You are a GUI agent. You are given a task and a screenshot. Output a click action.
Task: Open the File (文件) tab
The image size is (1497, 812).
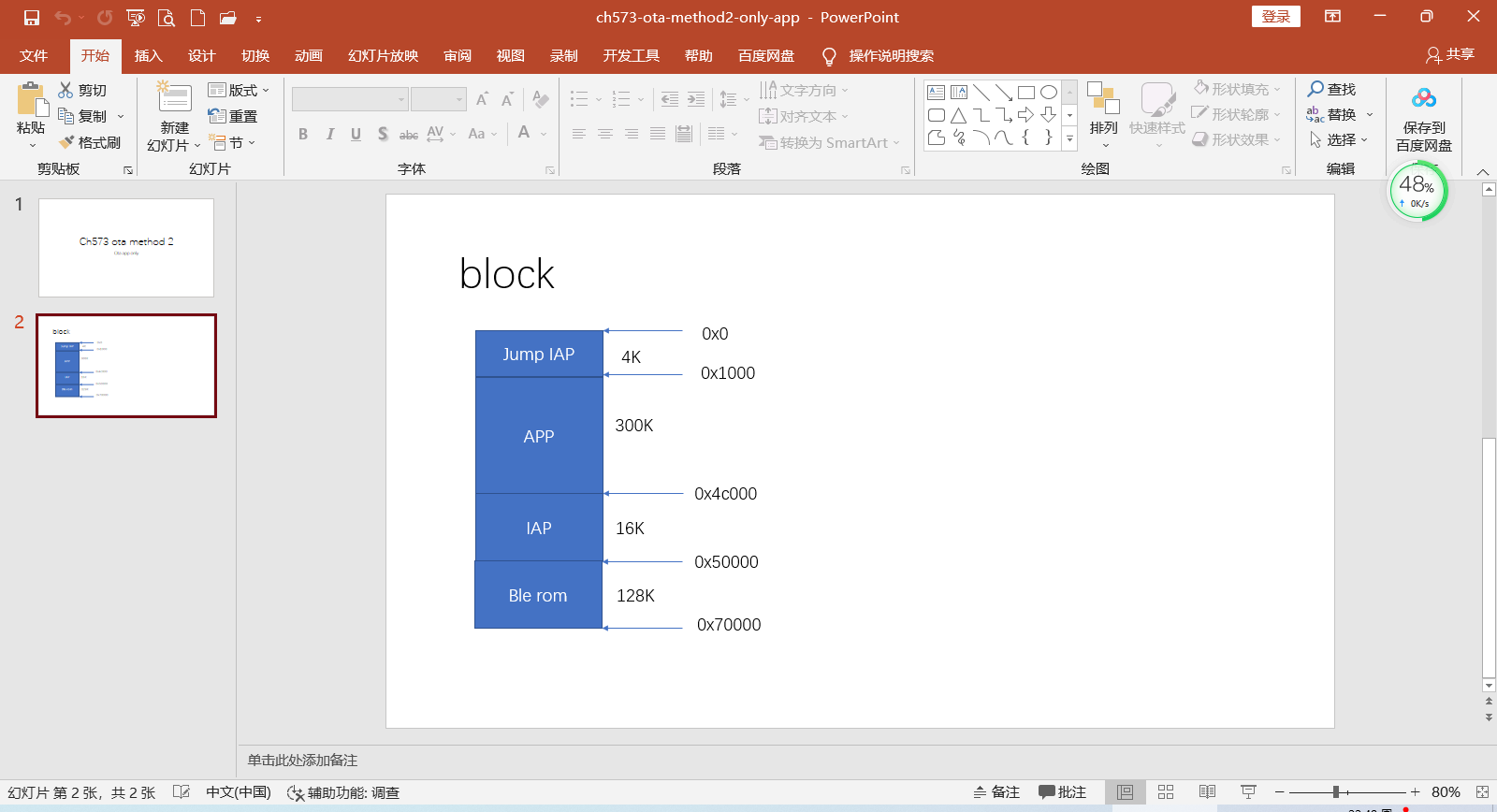tap(34, 56)
